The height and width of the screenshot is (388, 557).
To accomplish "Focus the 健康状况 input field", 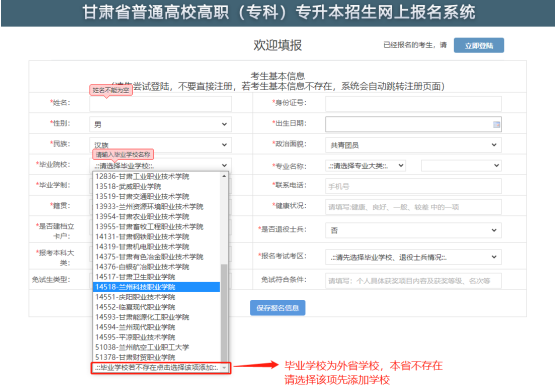I will (x=413, y=207).
